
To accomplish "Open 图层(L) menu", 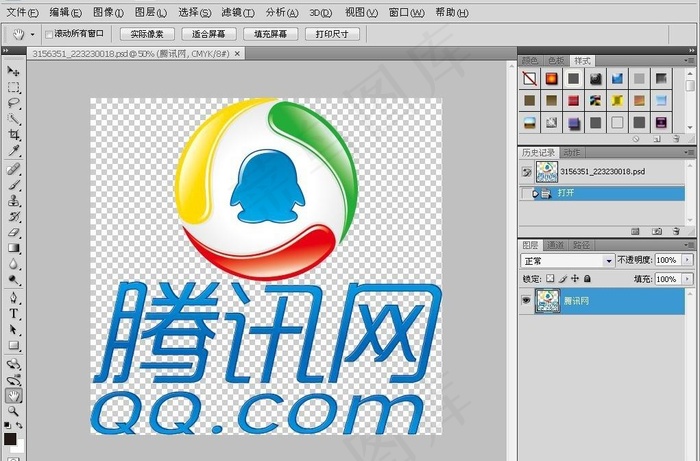I will (x=151, y=12).
